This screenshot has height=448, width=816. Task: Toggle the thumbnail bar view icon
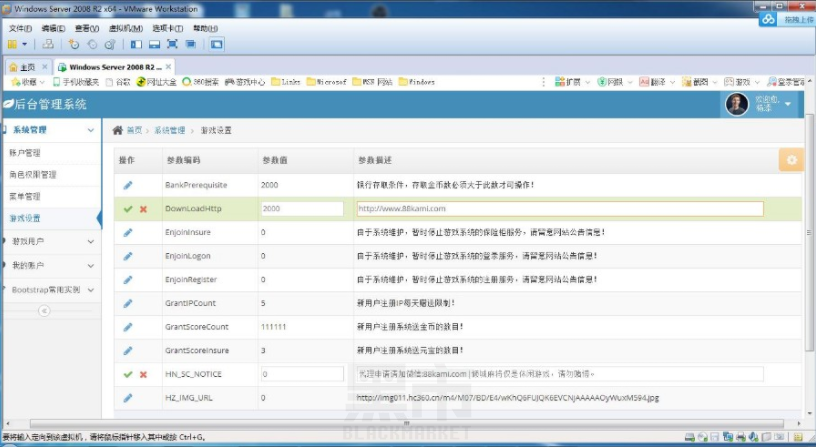(155, 44)
